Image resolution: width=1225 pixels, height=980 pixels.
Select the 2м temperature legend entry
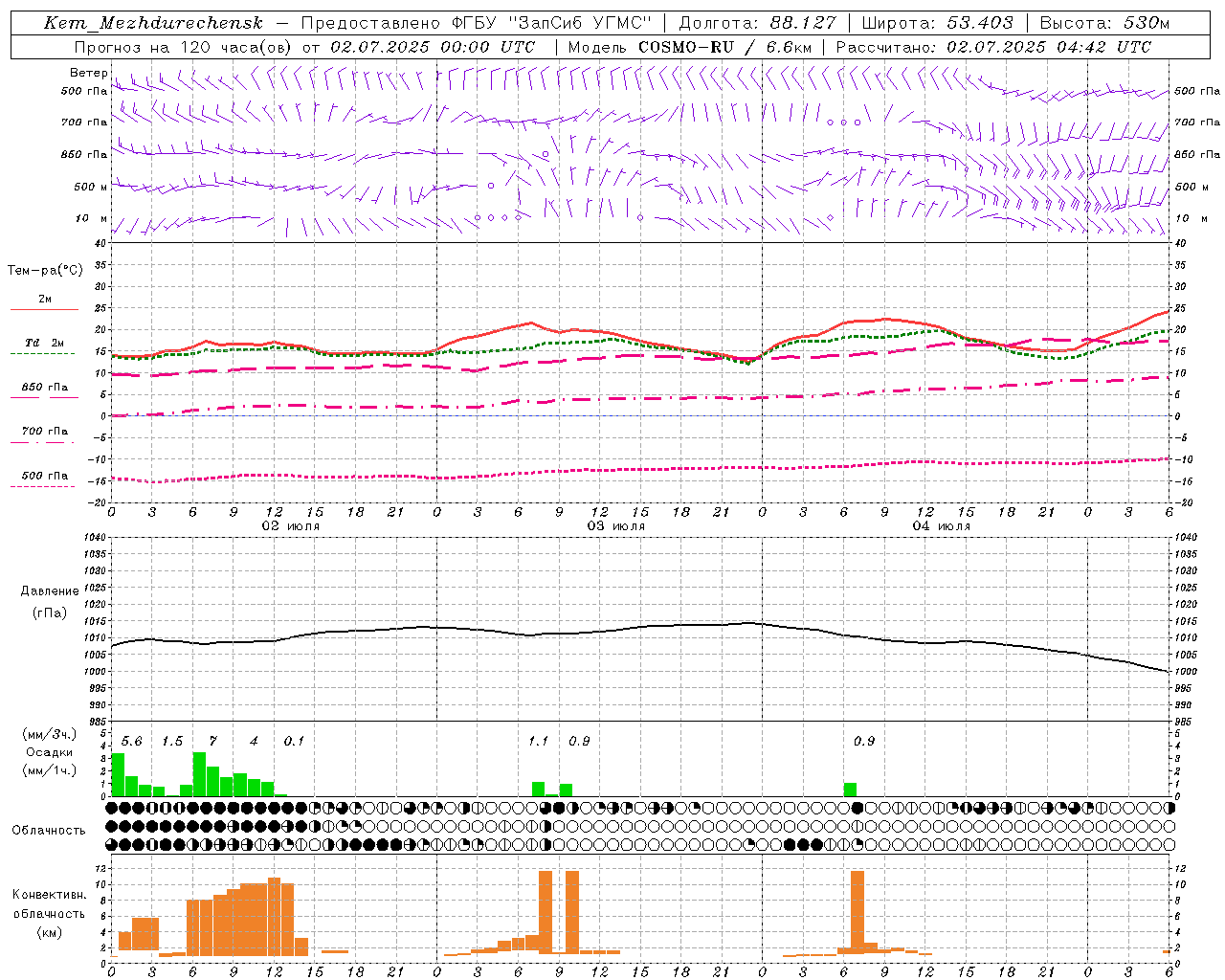click(45, 299)
